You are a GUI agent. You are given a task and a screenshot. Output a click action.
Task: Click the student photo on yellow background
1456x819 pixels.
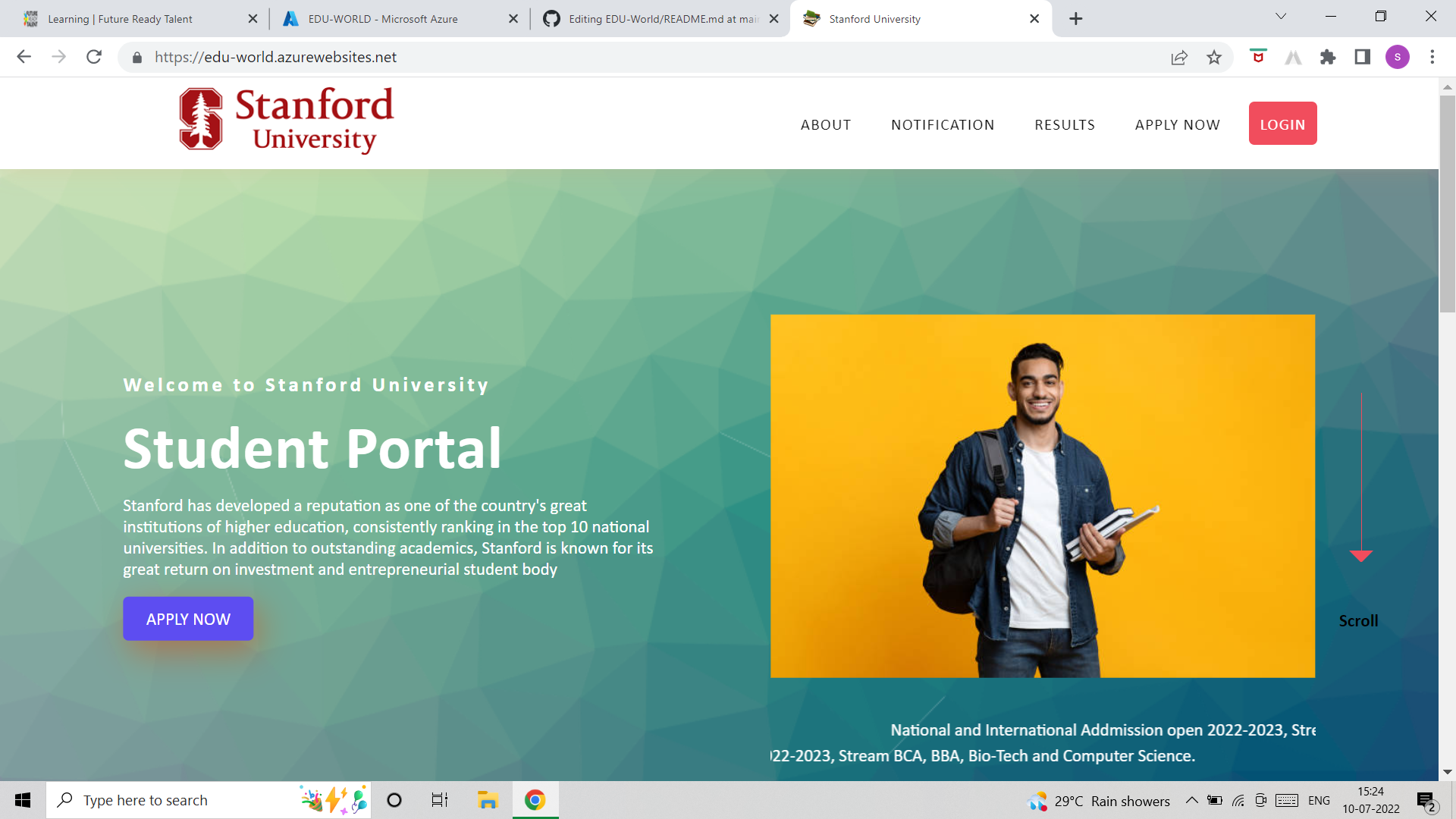click(1043, 496)
